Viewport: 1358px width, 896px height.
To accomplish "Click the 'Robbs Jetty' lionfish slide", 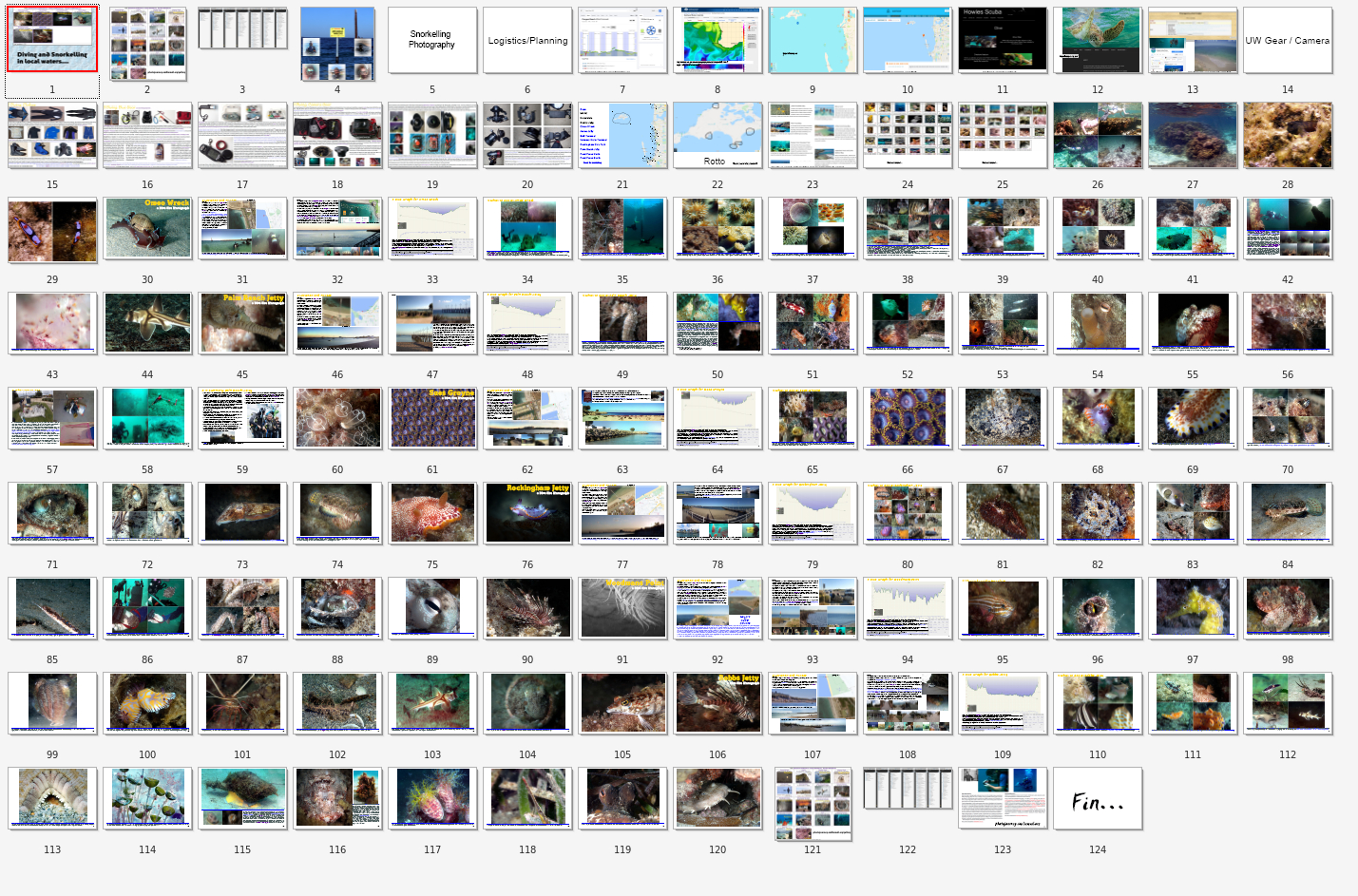I will (x=717, y=703).
